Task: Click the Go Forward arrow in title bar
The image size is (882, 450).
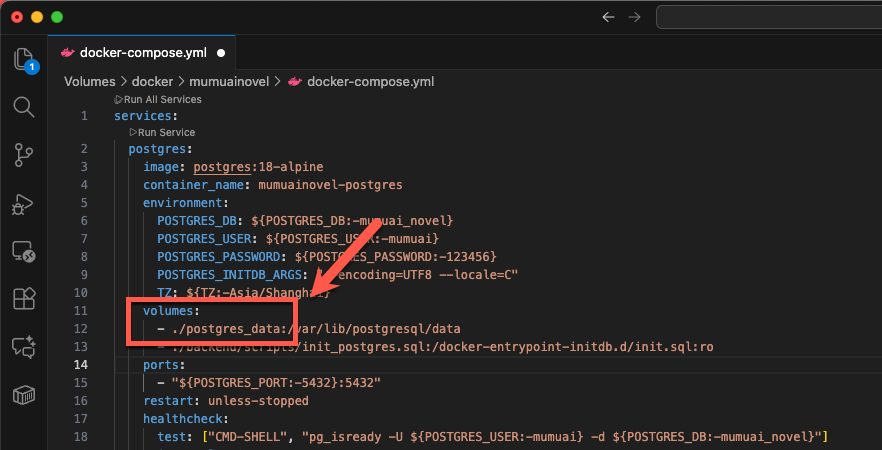Action: click(634, 17)
